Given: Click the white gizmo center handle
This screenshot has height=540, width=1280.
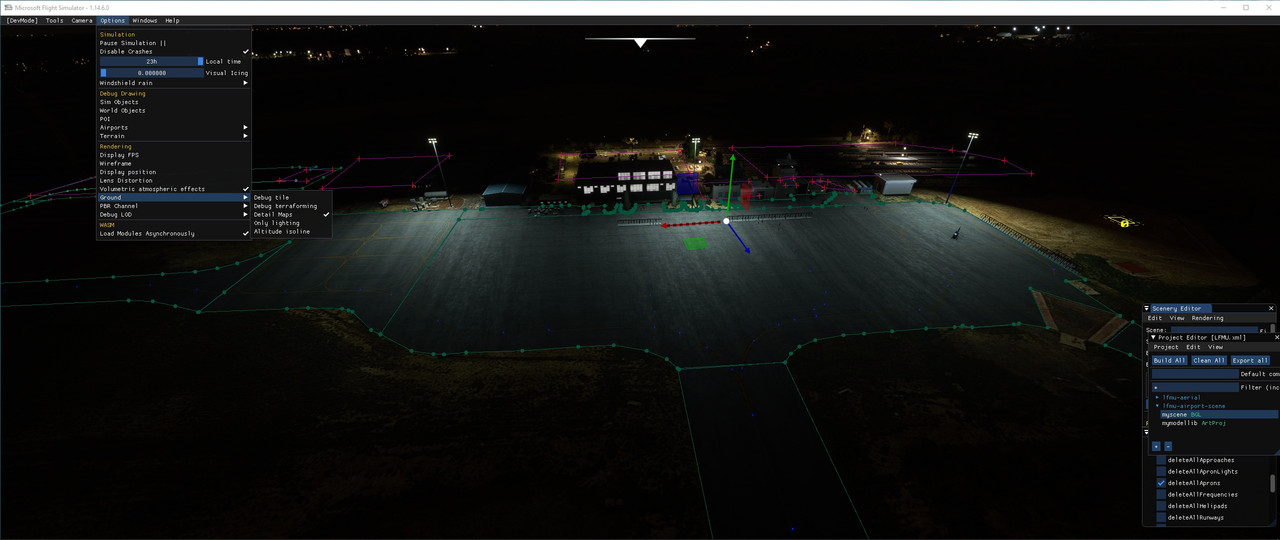Looking at the screenshot, I should pyautogui.click(x=726, y=221).
